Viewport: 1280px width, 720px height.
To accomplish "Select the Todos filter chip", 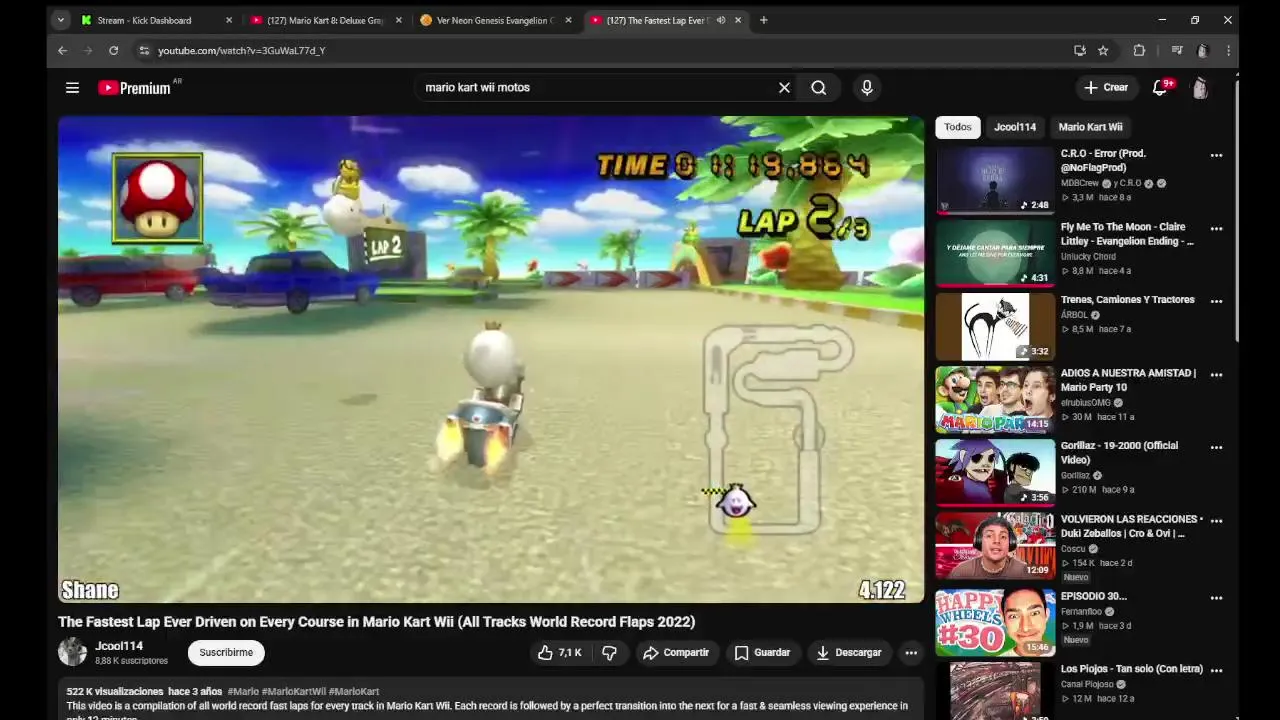I will point(957,127).
